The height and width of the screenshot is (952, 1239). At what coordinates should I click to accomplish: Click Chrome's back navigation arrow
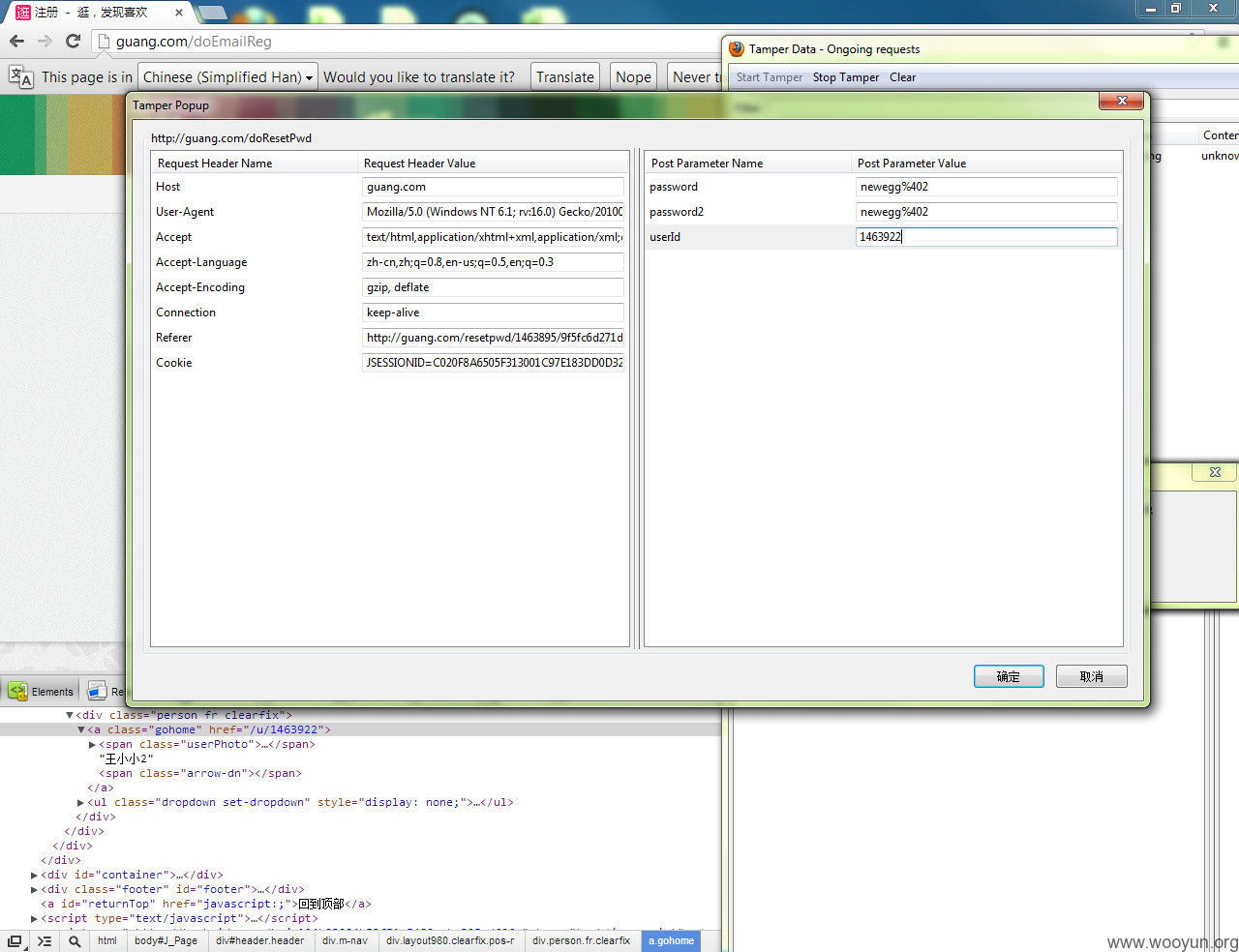[x=16, y=41]
